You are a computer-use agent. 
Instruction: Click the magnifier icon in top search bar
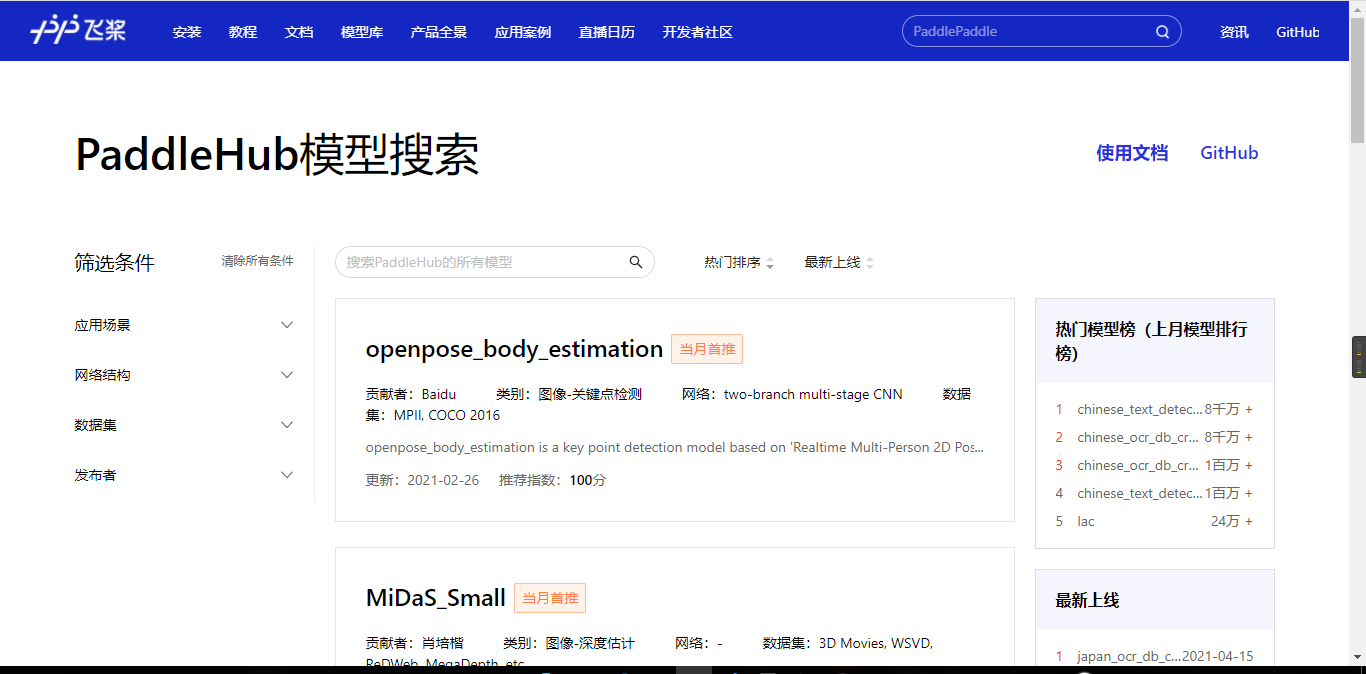1163,31
